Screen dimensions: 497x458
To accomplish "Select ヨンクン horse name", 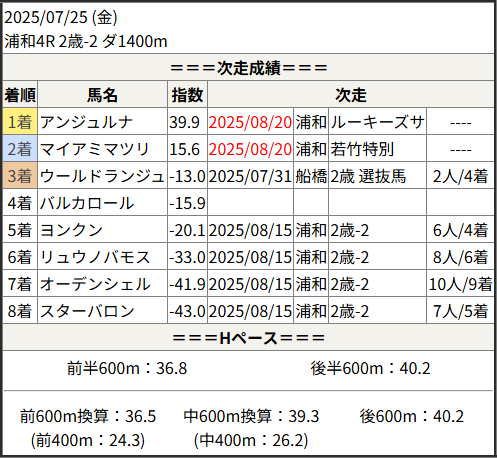I will tap(71, 230).
